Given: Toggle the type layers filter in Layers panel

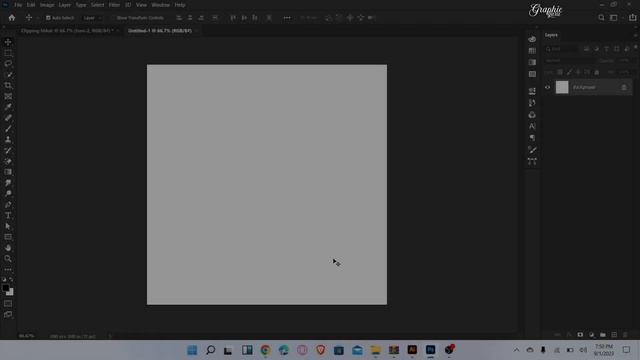Looking at the screenshot, I should click(x=607, y=49).
